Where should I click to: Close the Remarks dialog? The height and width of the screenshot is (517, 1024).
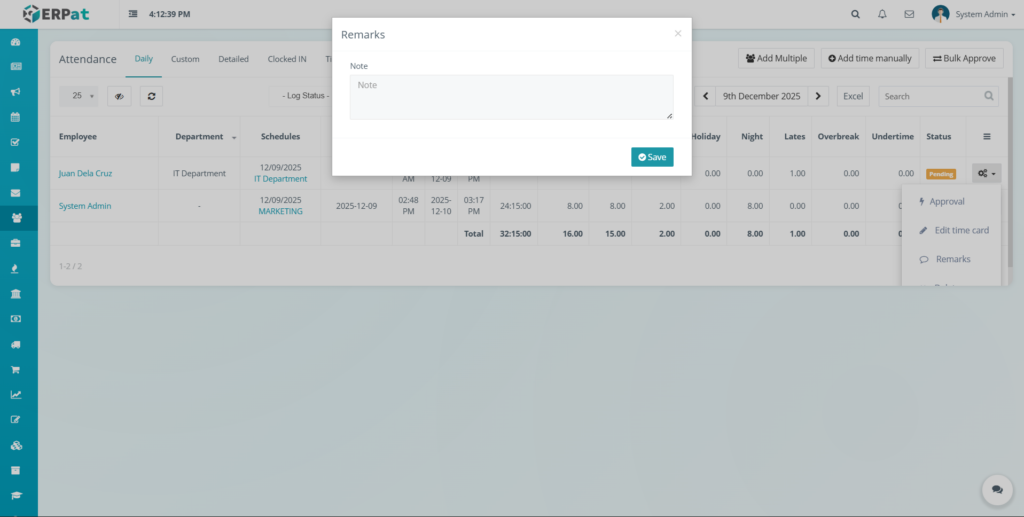pos(678,33)
